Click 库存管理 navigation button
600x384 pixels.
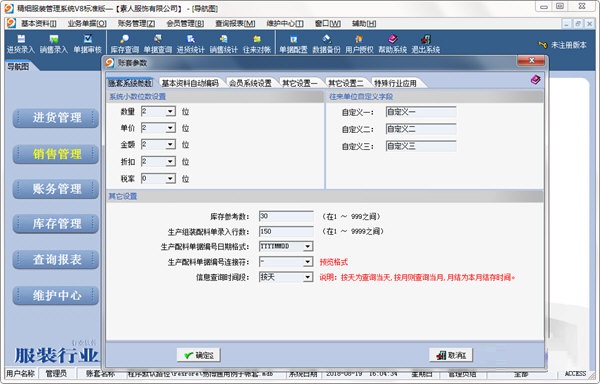(x=56, y=224)
